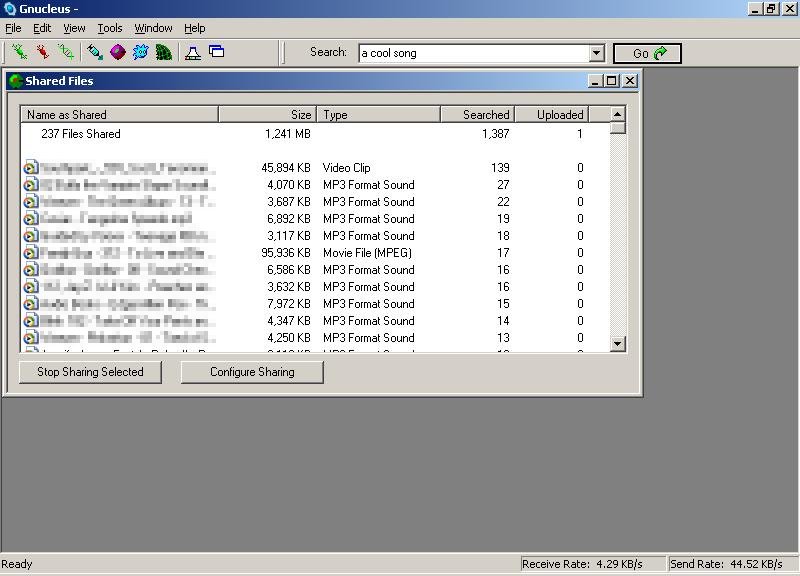Click the file icon of the 4,250 KB row
800x576 pixels.
[31, 338]
